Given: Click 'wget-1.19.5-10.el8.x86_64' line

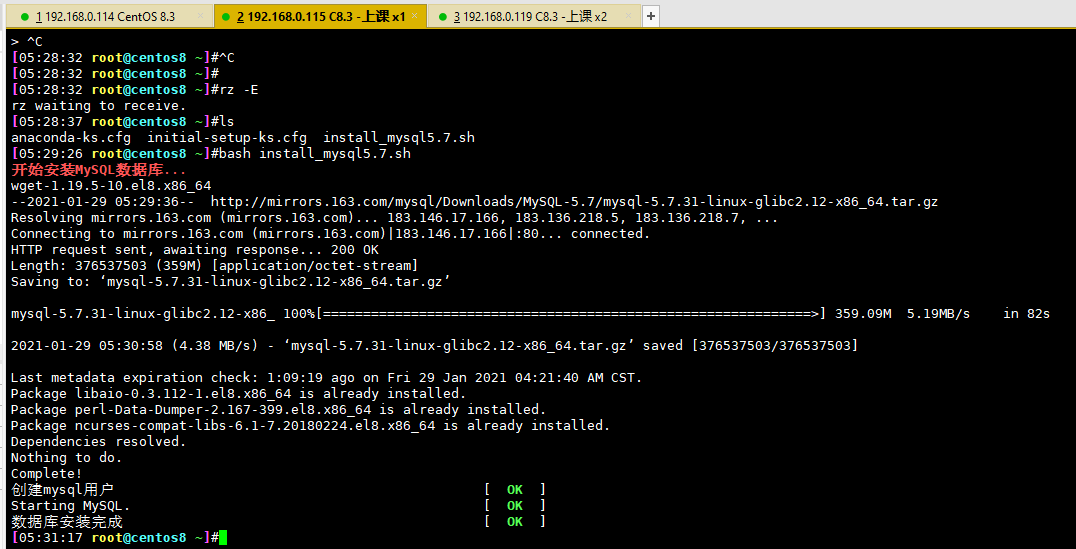Looking at the screenshot, I should [x=111, y=185].
